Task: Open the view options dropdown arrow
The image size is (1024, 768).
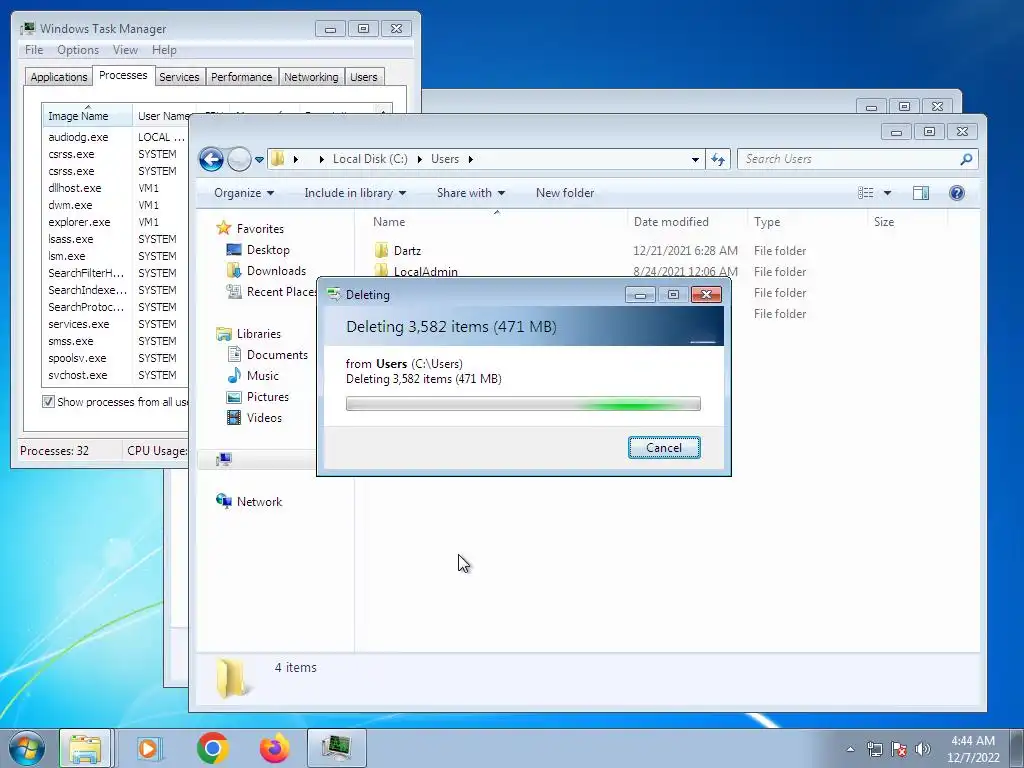Action: coord(887,193)
